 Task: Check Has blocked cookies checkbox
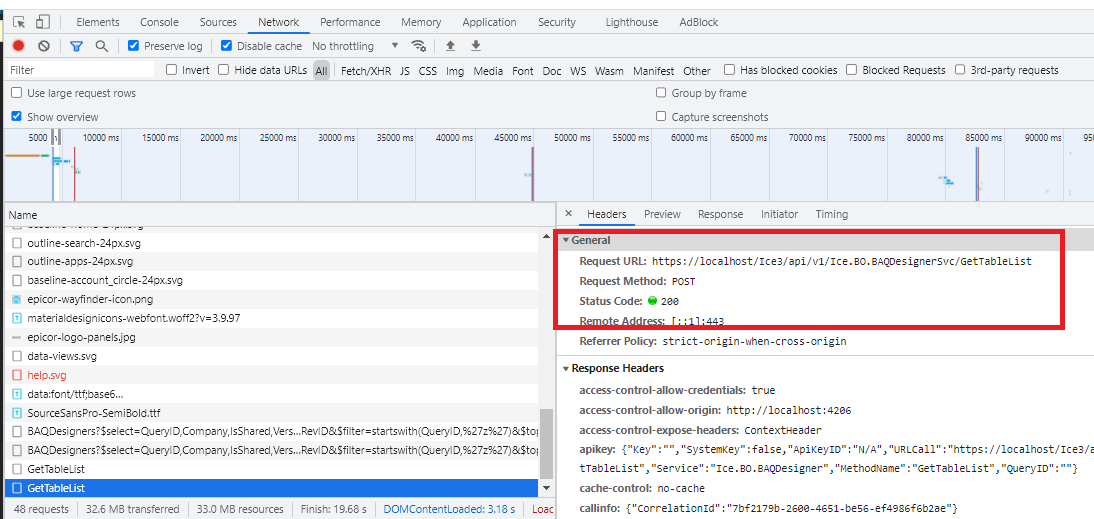(729, 70)
